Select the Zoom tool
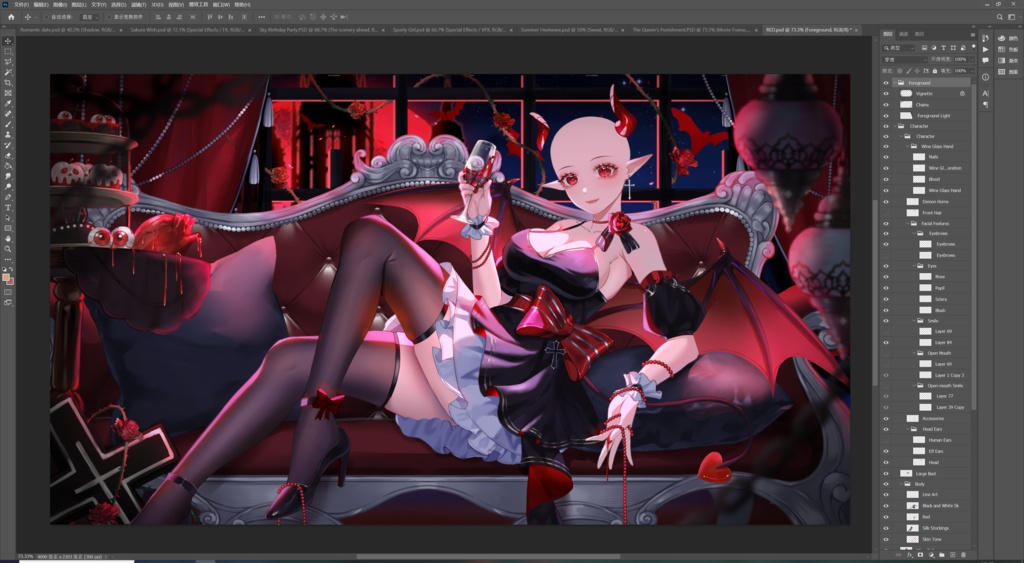 8,249
